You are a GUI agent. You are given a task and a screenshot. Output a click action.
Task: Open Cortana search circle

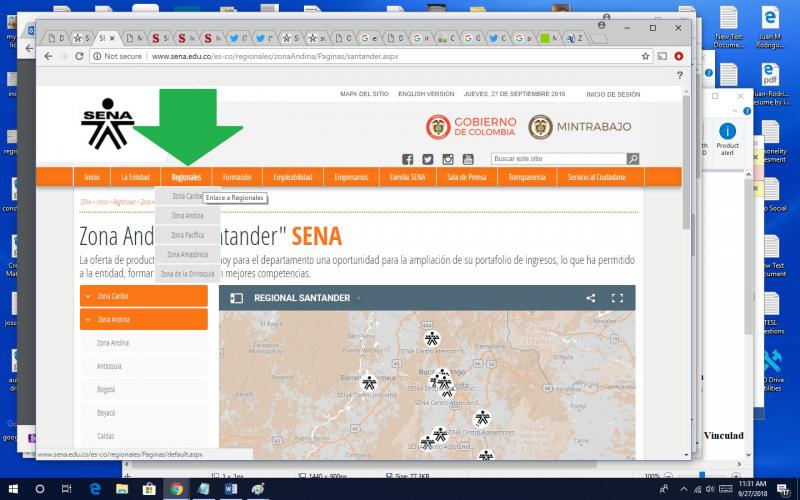coord(40,489)
